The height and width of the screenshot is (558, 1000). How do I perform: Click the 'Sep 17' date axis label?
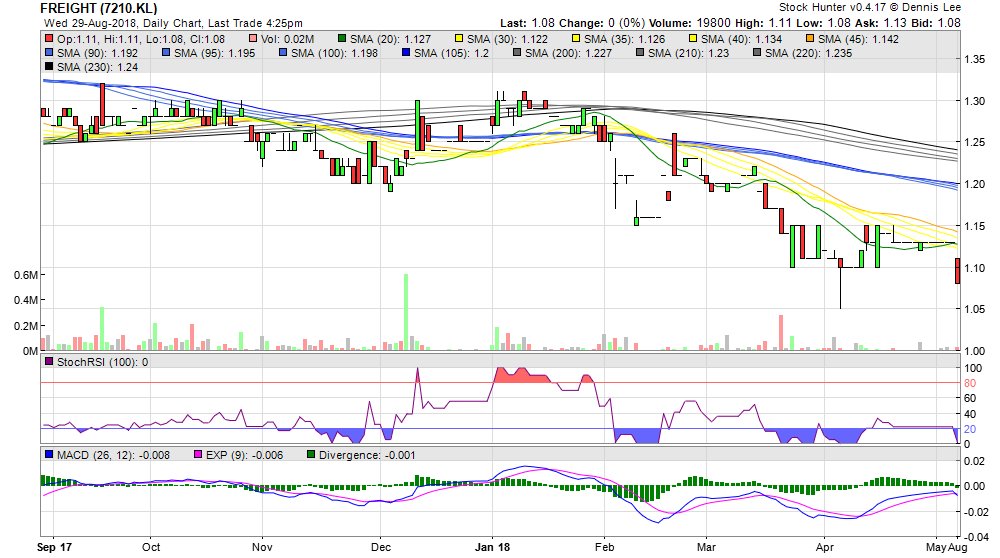pos(54,547)
